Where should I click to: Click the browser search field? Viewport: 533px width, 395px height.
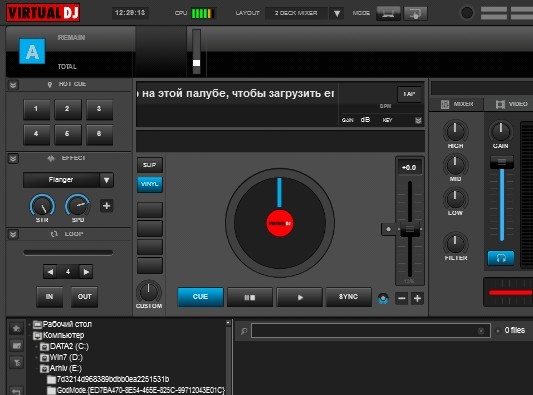pos(371,331)
